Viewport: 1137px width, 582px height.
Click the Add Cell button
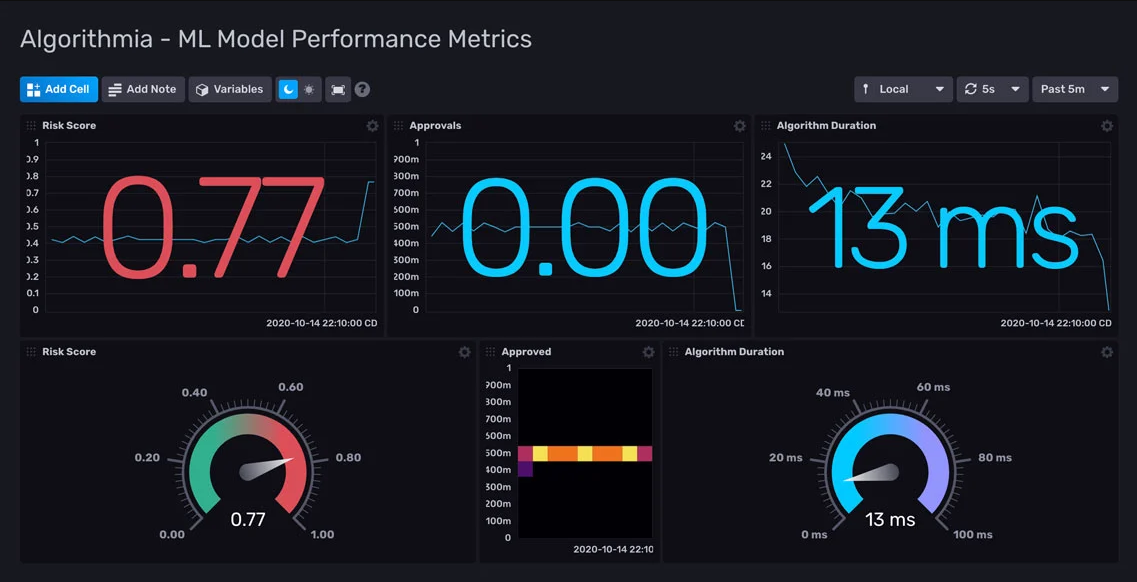coord(59,89)
